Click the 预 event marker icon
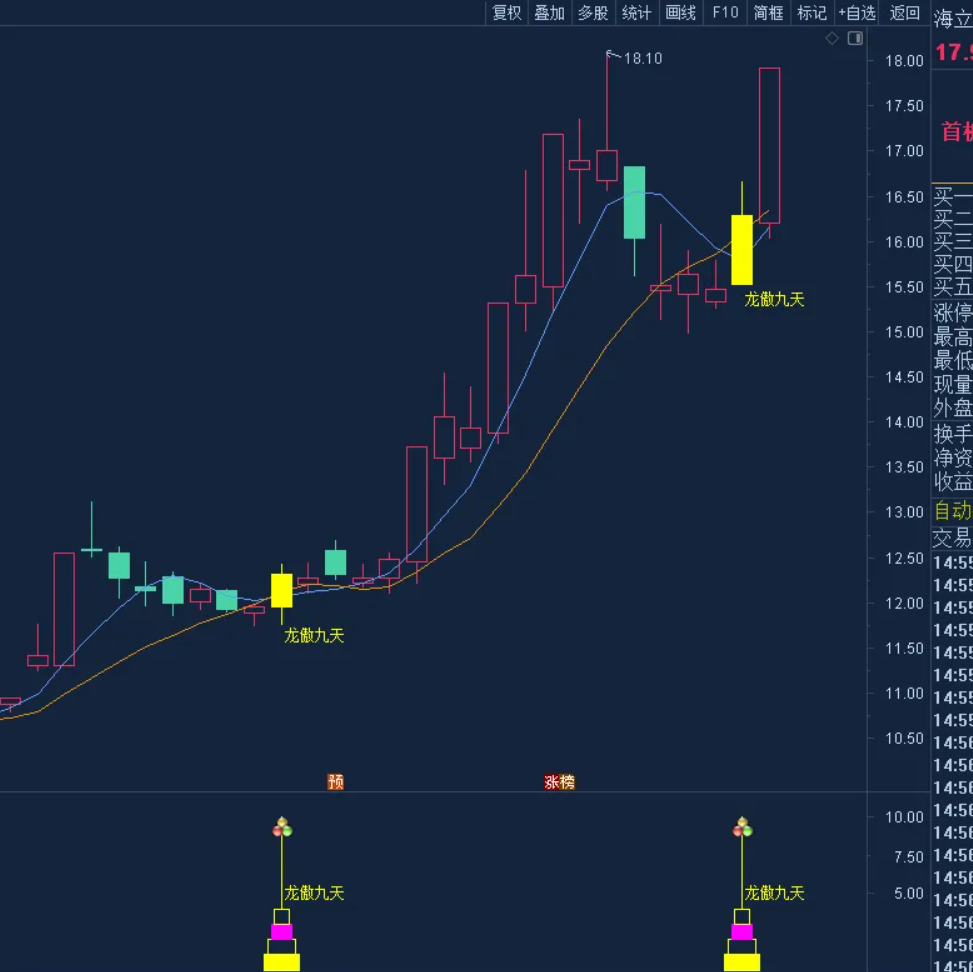The width and height of the screenshot is (973, 972). pyautogui.click(x=336, y=782)
